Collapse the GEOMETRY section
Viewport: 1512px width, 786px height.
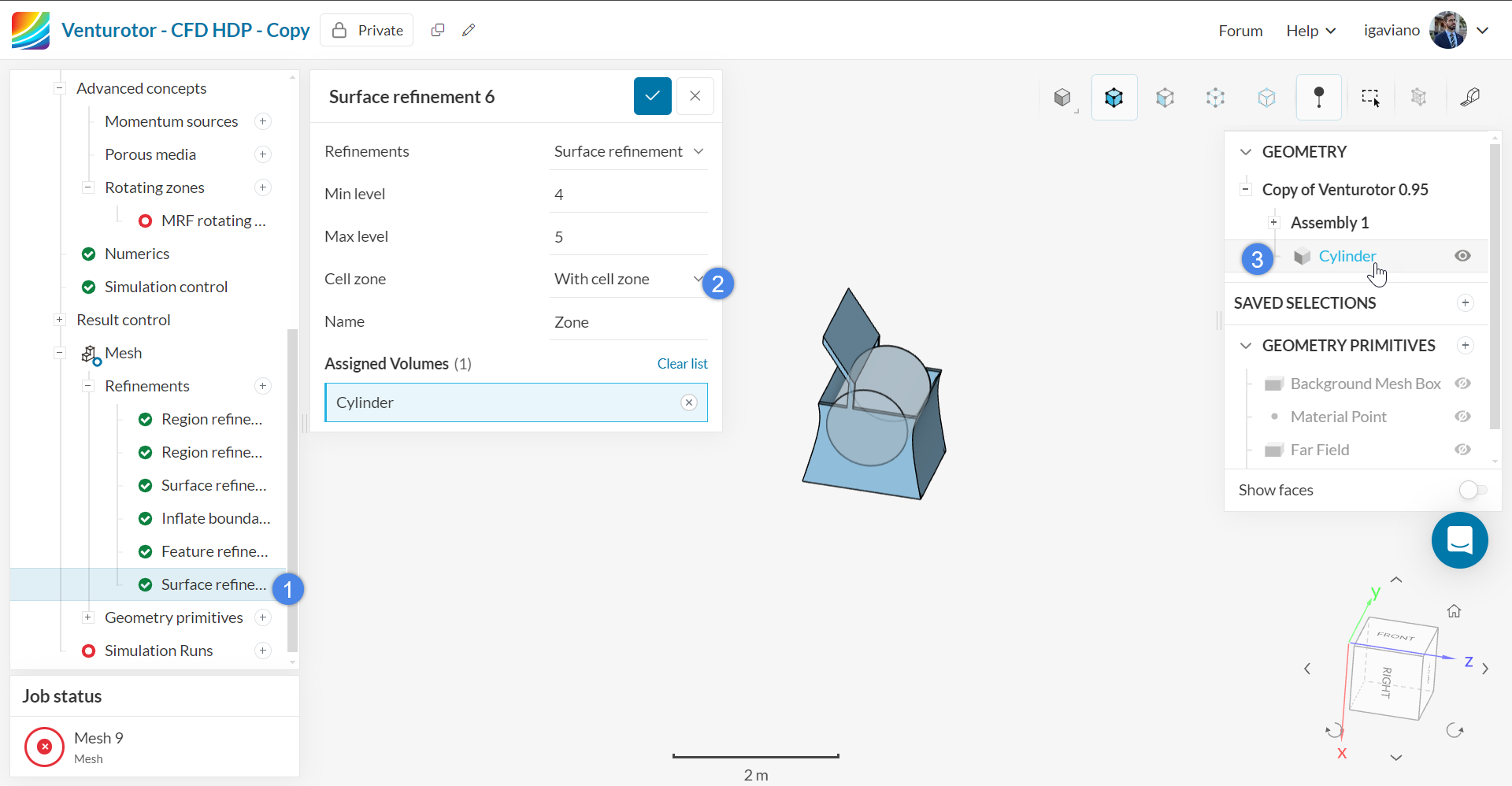pyautogui.click(x=1246, y=152)
